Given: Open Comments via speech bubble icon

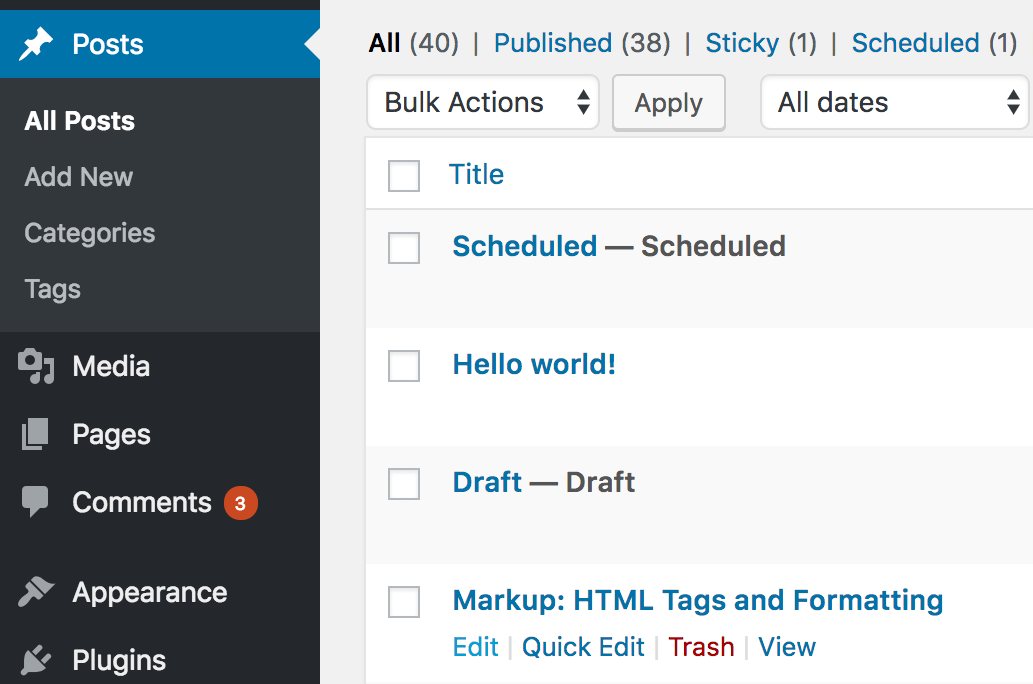Looking at the screenshot, I should click(x=36, y=502).
